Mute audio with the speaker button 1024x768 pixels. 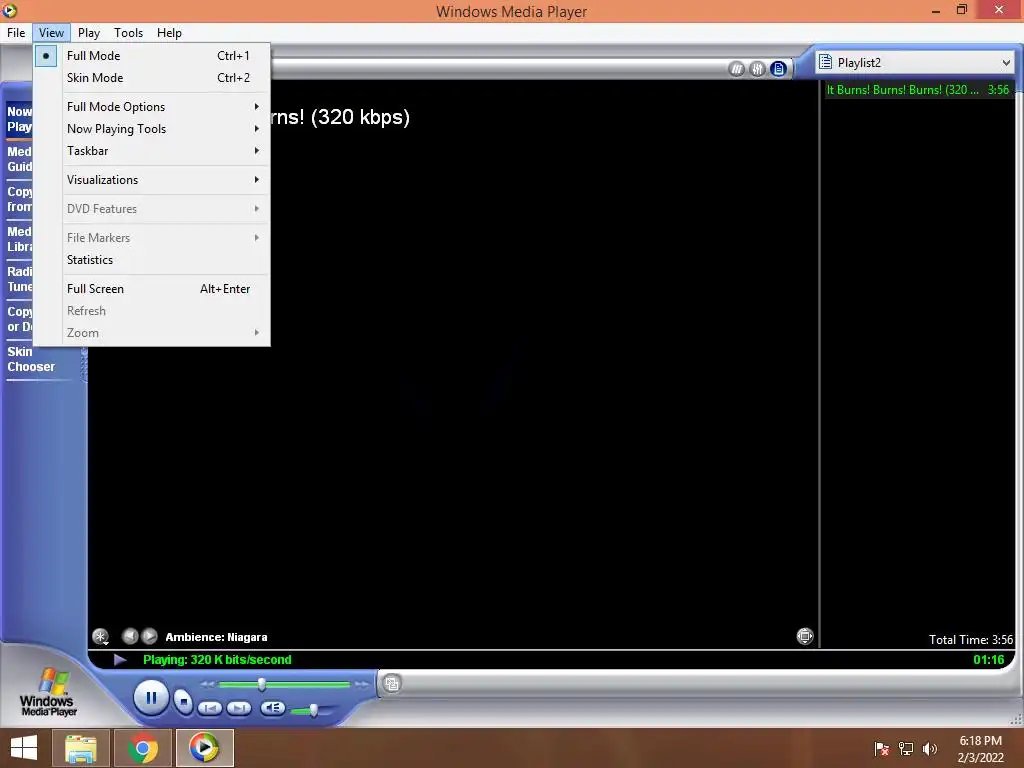tap(272, 708)
